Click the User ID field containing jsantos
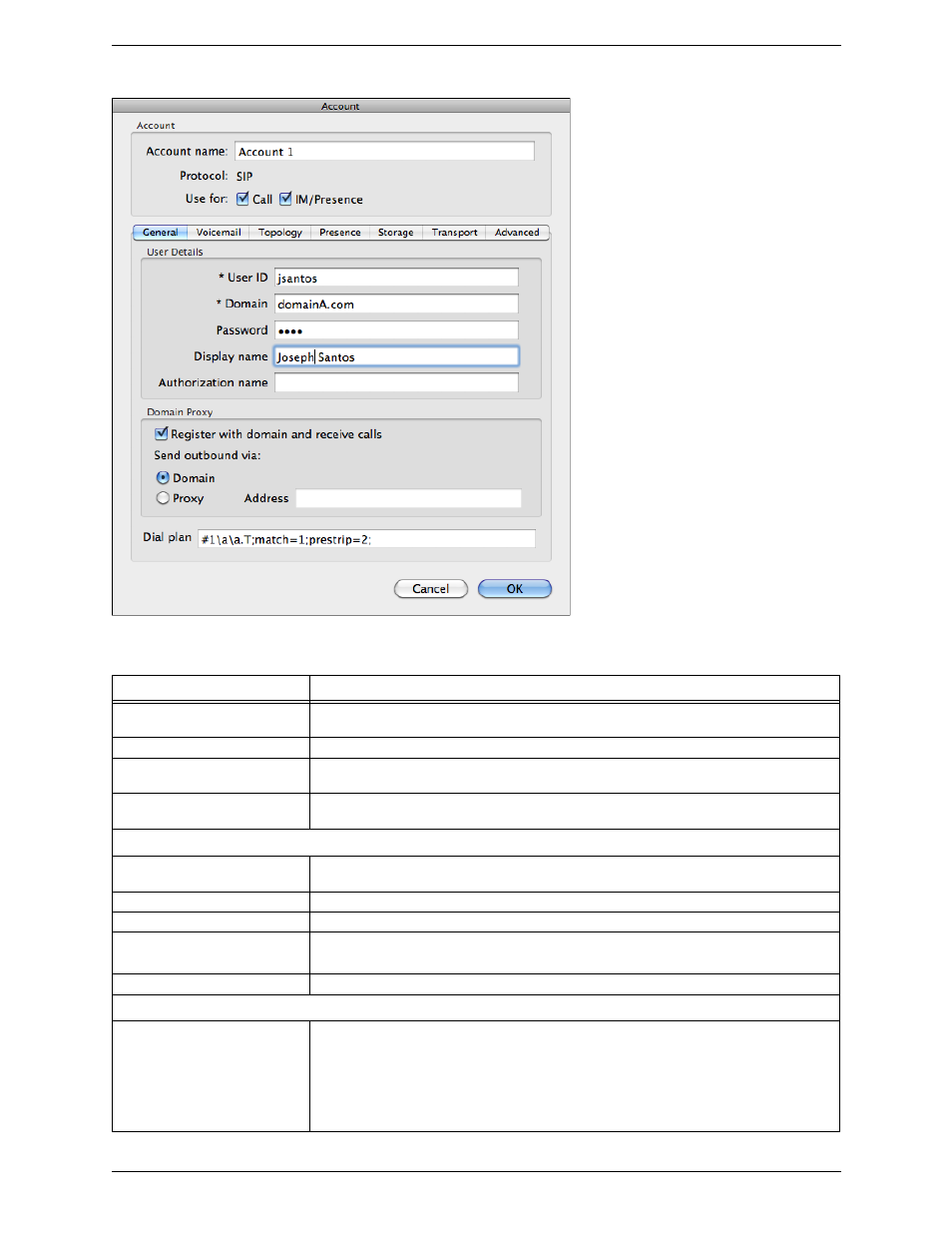This screenshot has height=1233, width=952. 396,279
